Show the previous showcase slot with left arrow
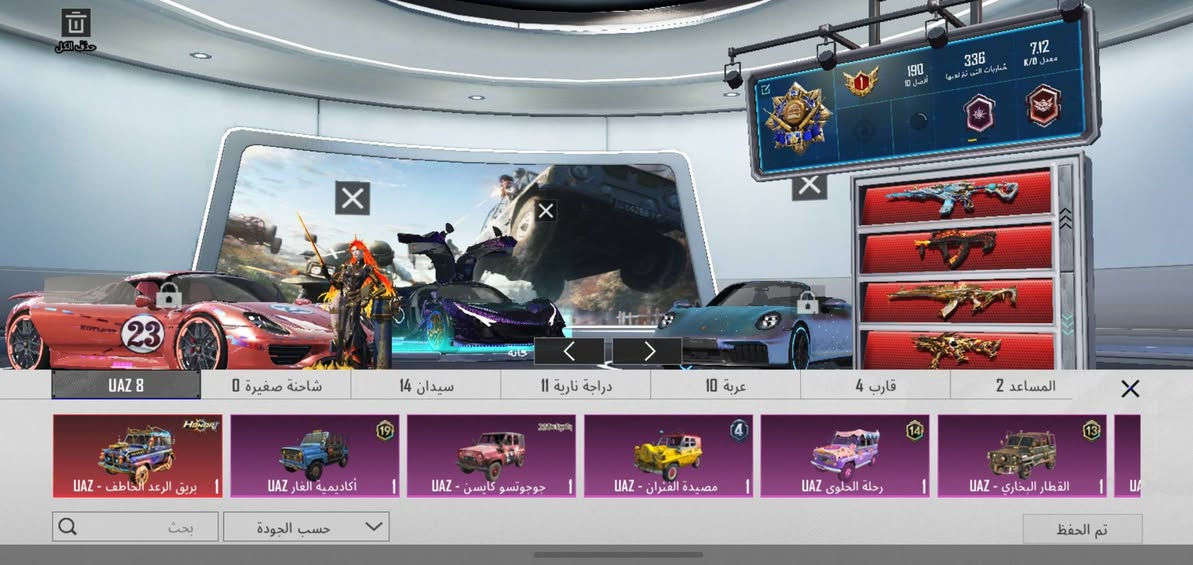This screenshot has height=565, width=1193. click(x=569, y=351)
